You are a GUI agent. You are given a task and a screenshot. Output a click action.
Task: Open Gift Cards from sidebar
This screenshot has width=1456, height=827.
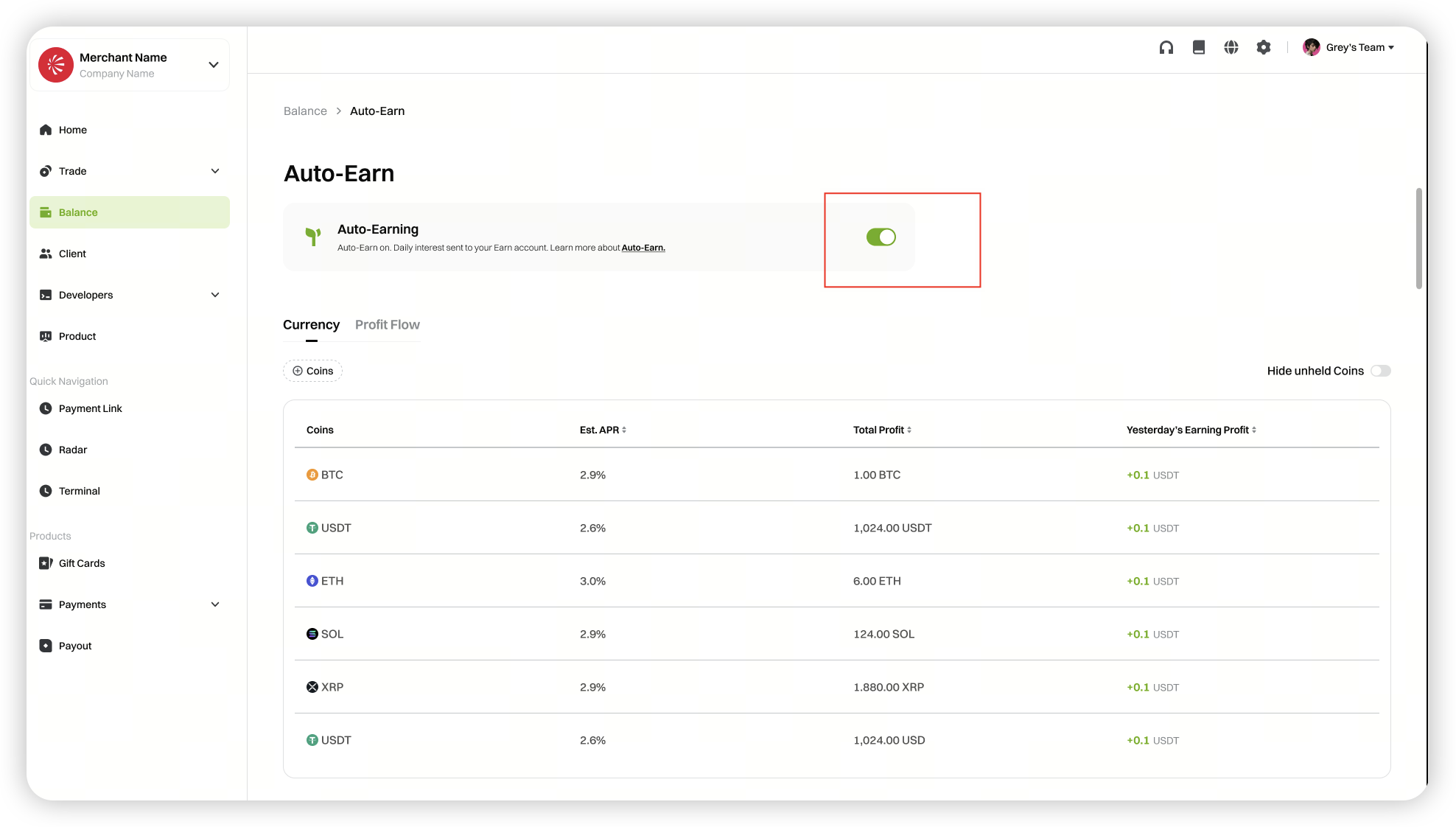coord(81,563)
